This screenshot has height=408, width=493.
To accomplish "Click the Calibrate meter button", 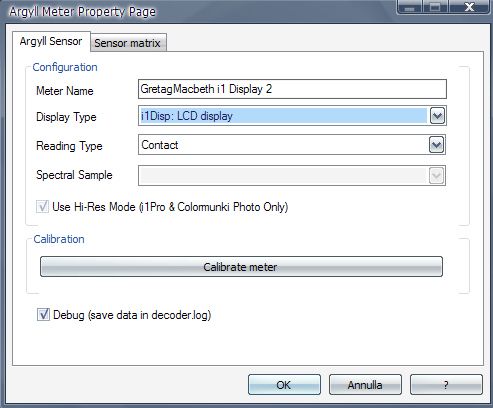I will [241, 267].
